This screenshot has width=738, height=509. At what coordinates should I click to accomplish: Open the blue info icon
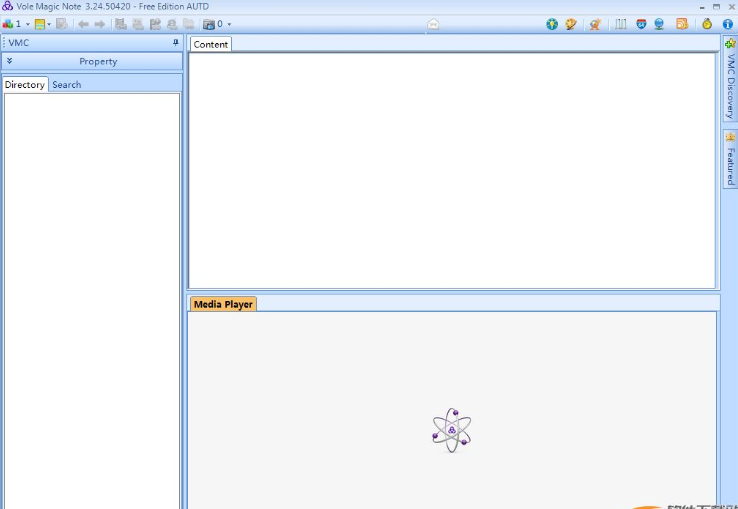click(728, 24)
